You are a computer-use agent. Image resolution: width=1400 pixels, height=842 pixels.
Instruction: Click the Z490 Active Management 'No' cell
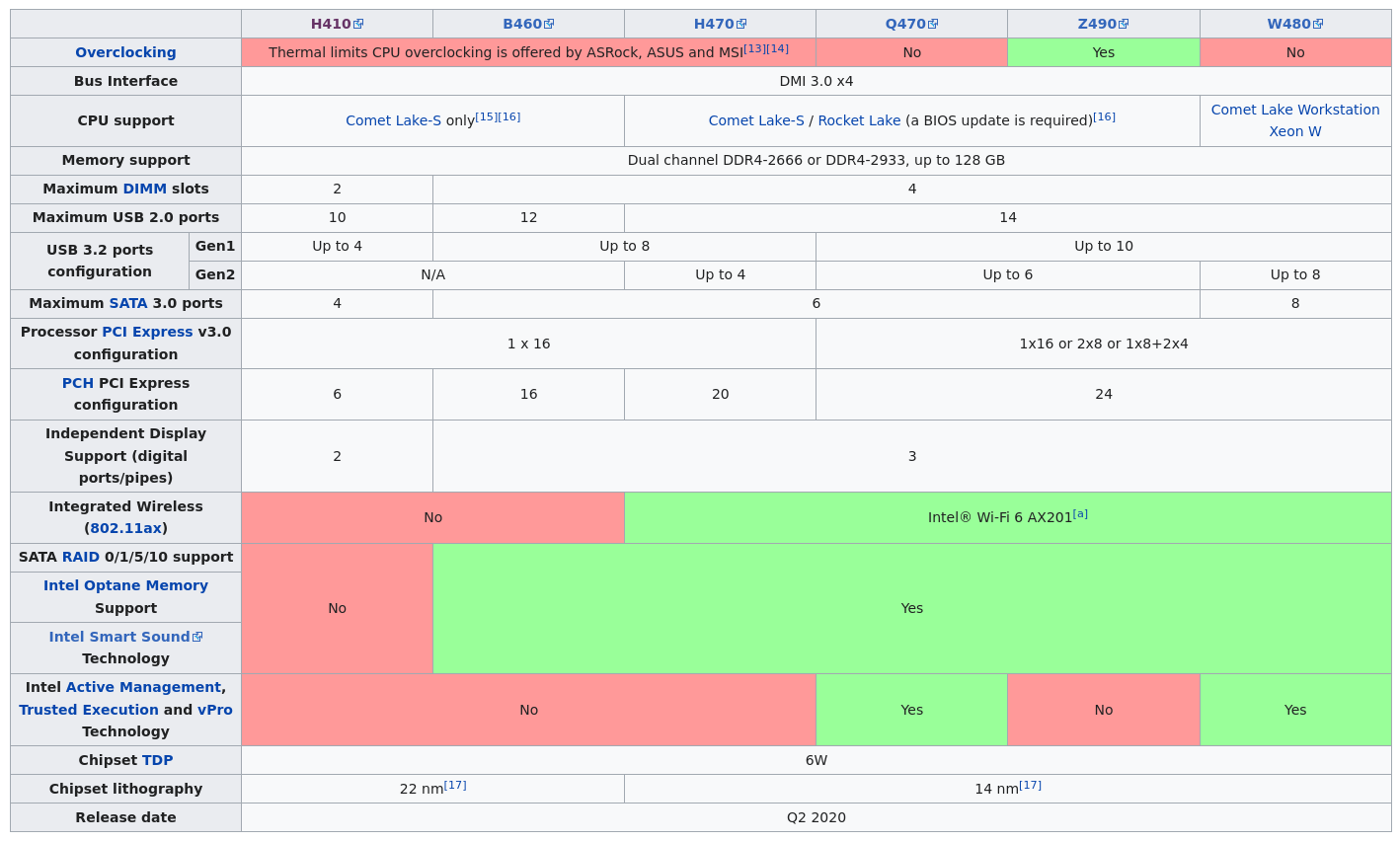(1104, 710)
